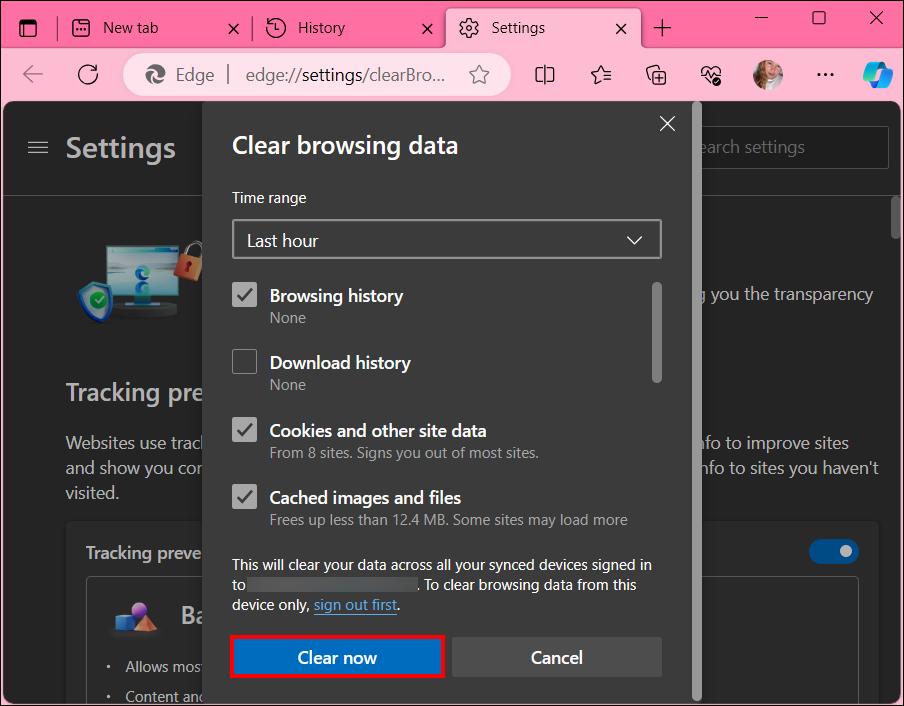
Task: Expand the Time range dropdown
Action: tap(446, 239)
